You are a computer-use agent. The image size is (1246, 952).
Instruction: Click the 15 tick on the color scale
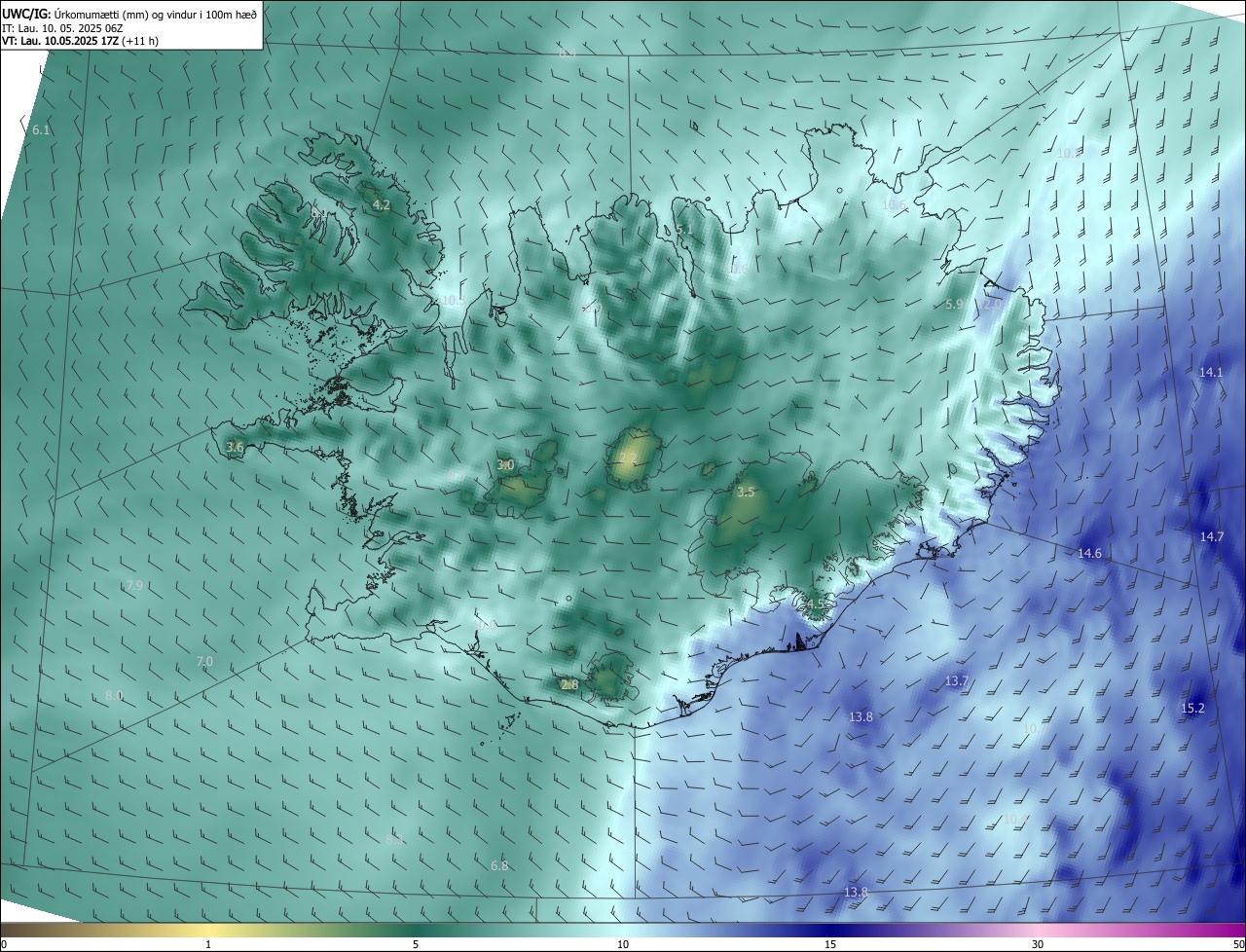click(830, 944)
